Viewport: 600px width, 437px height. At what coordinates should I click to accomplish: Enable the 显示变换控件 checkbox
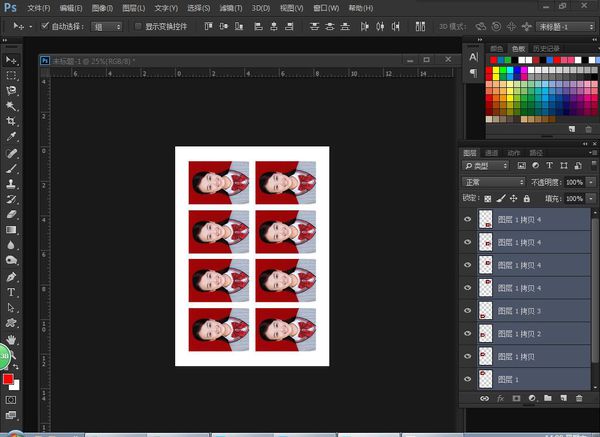pos(138,26)
